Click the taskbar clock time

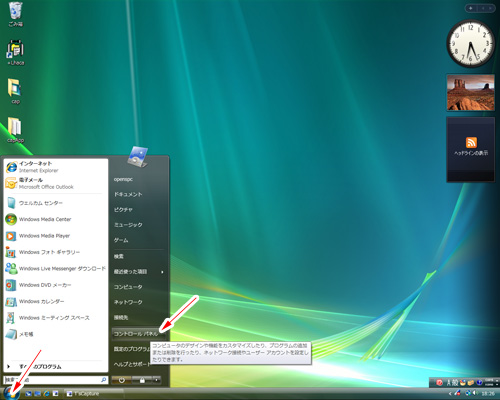point(488,394)
